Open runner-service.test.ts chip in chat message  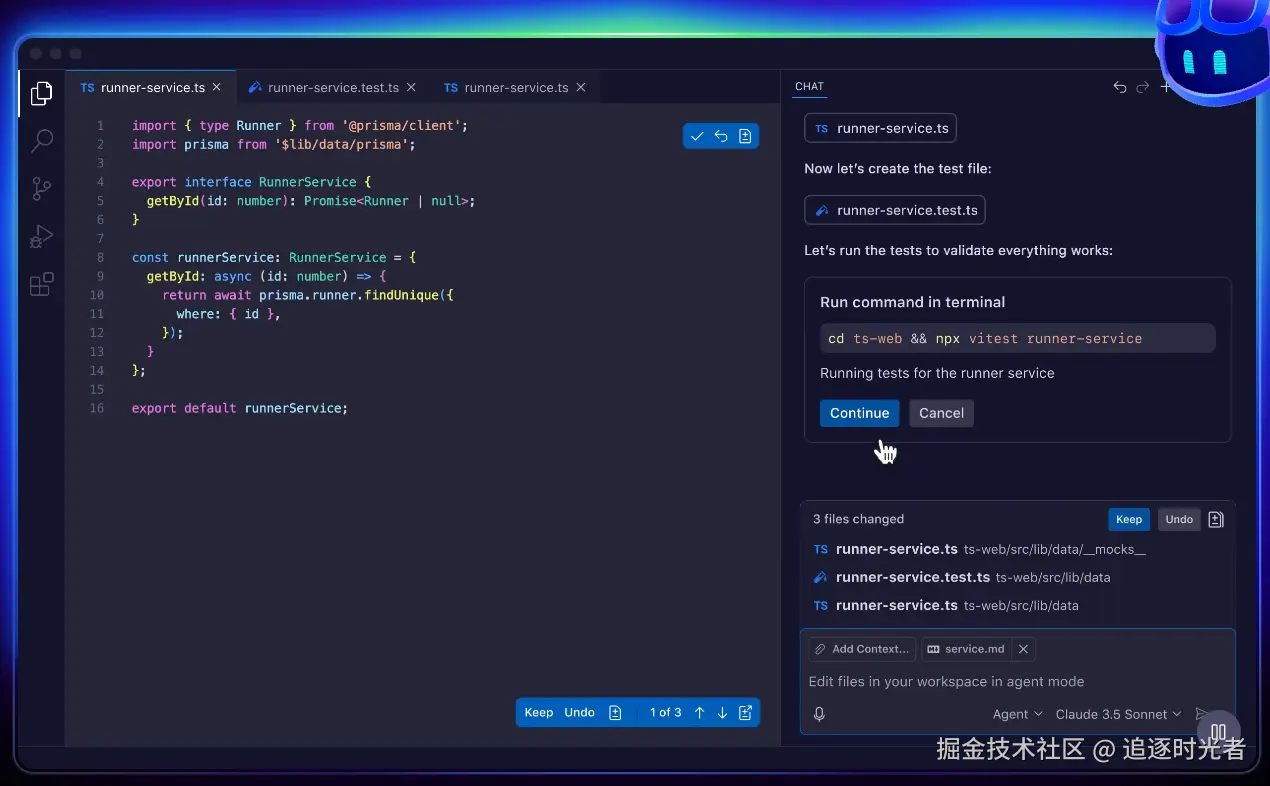pyautogui.click(x=895, y=210)
